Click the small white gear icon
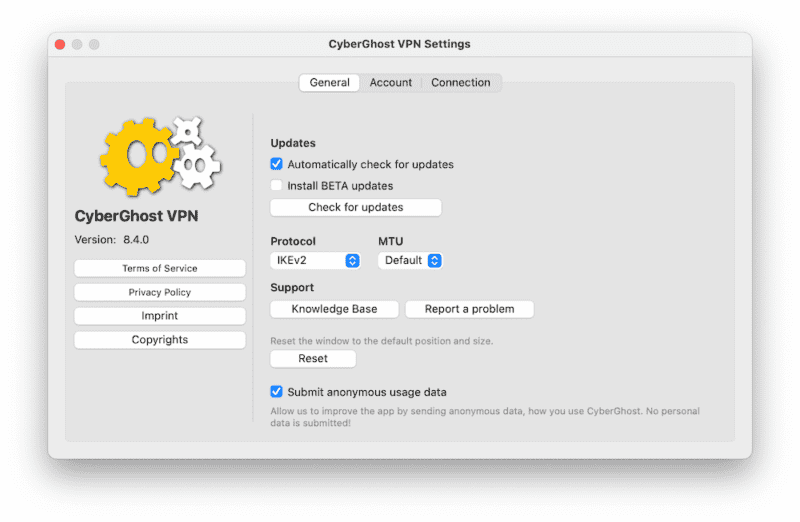This screenshot has height=522, width=800. (186, 131)
